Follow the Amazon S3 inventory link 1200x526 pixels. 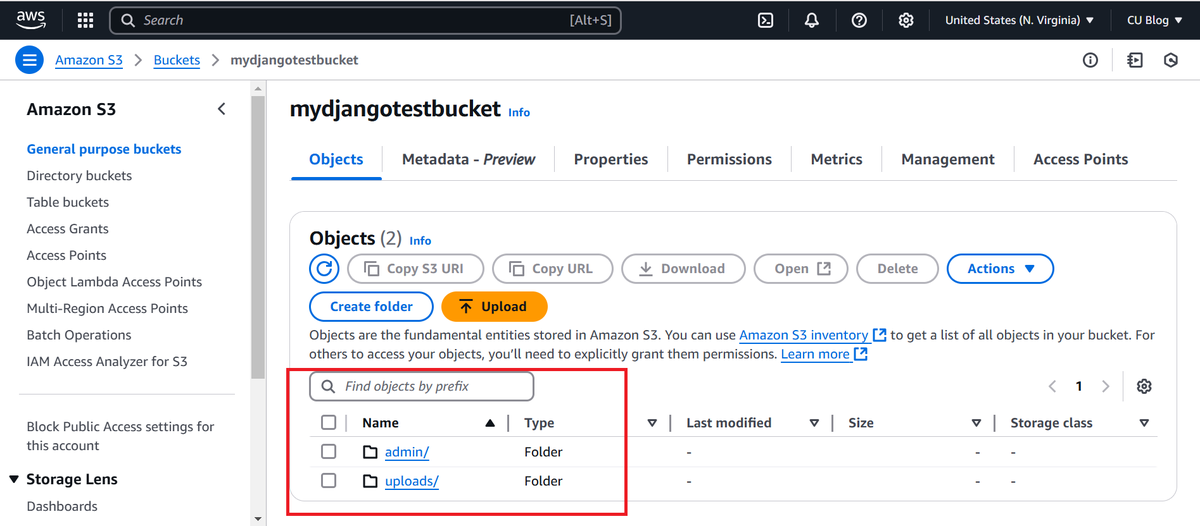point(812,335)
